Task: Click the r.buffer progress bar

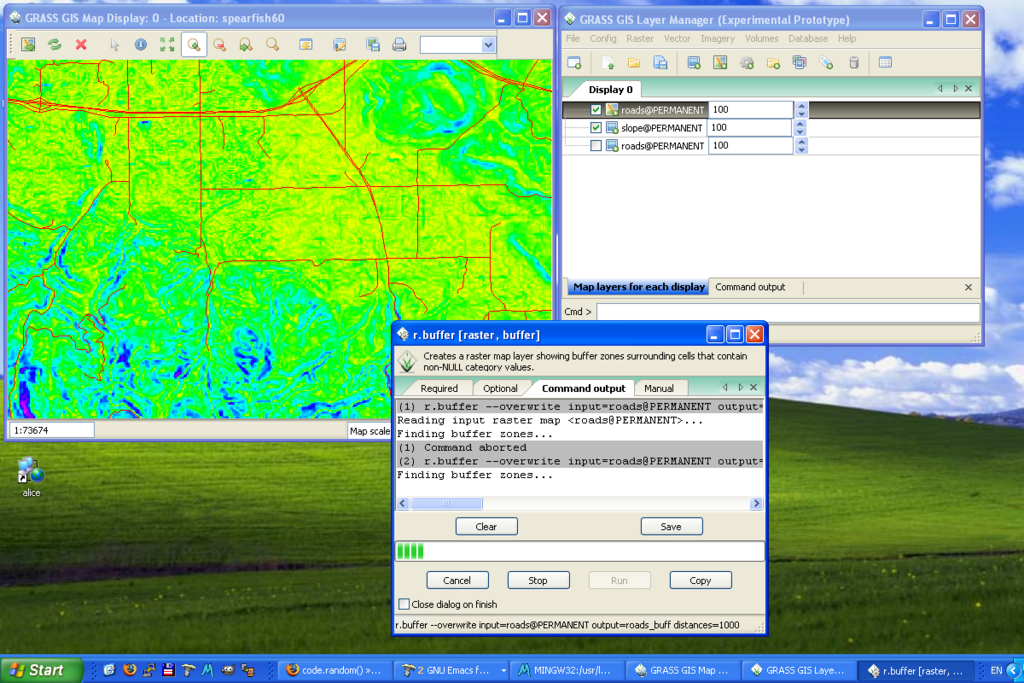Action: point(580,551)
